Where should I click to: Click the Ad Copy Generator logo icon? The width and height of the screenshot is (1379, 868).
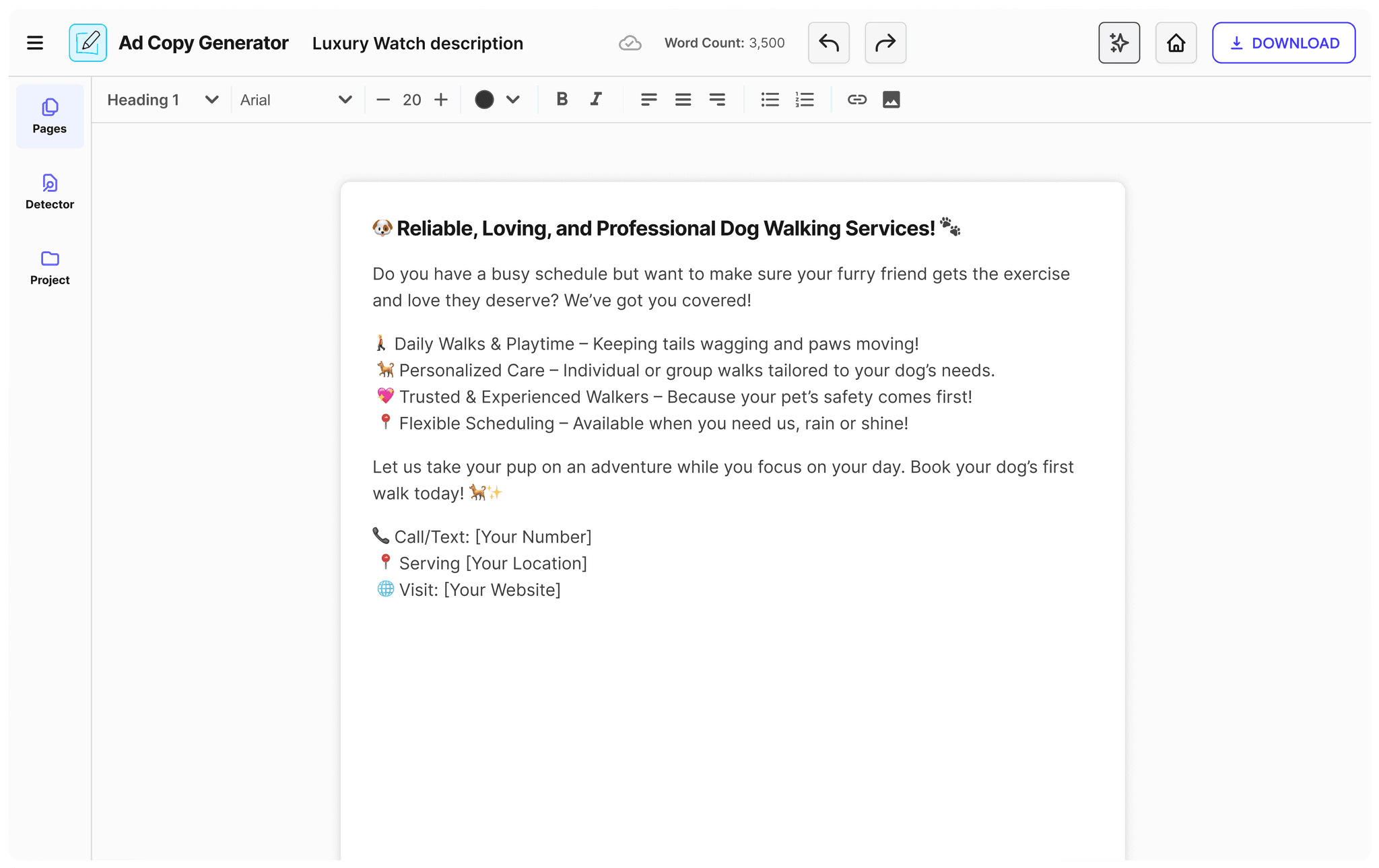click(x=88, y=43)
